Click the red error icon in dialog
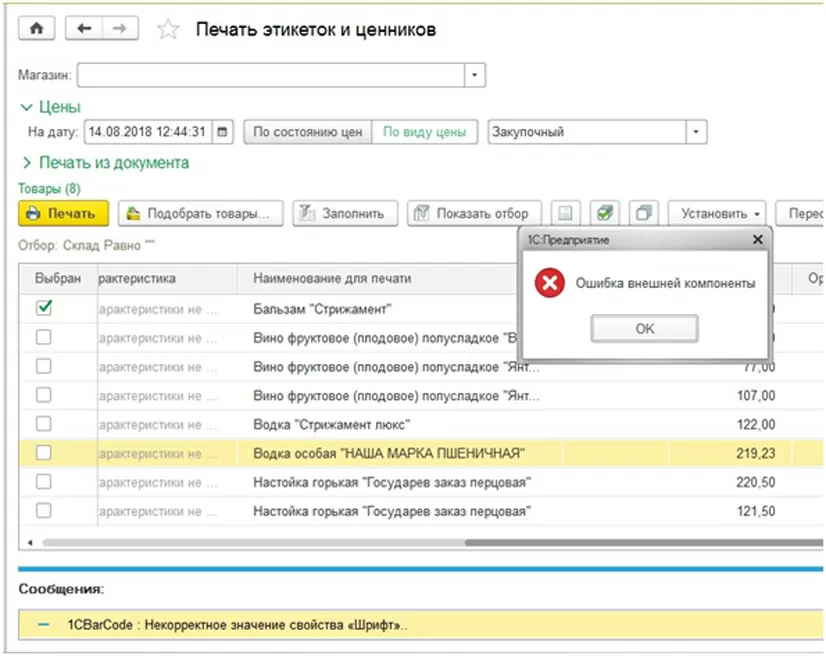Screen dimensions: 826x656 (549, 283)
